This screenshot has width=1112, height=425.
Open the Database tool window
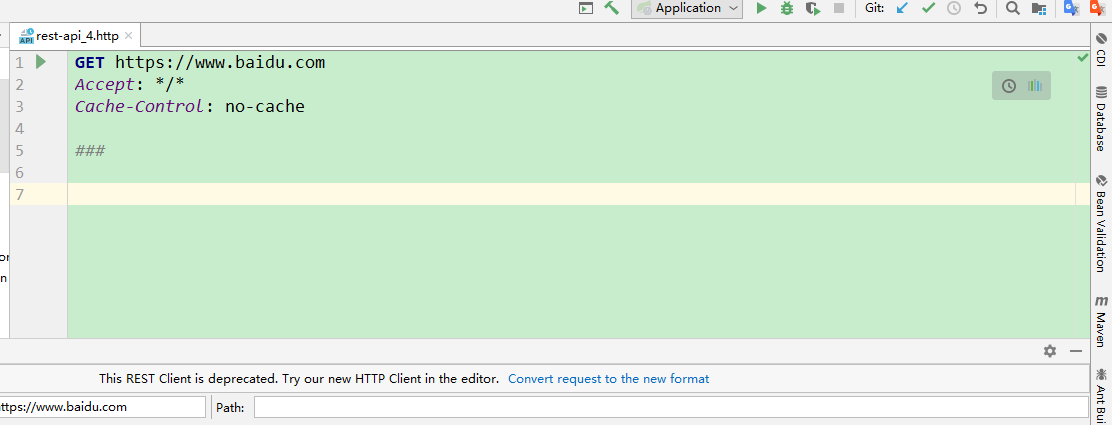pos(1101,118)
